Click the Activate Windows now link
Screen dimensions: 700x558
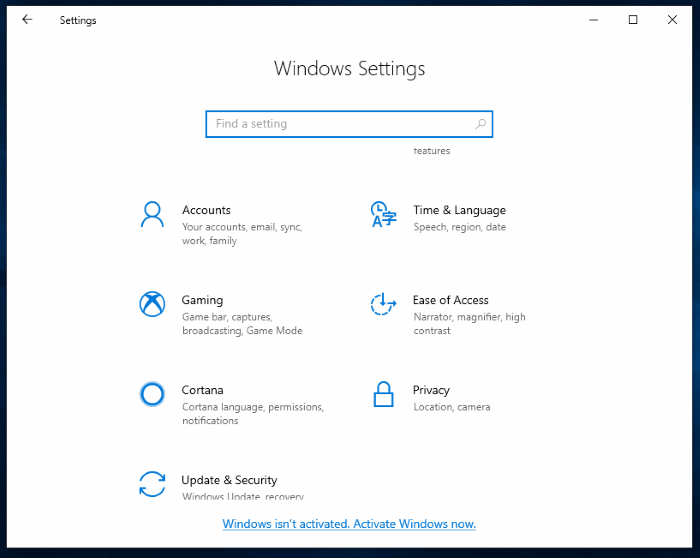pyautogui.click(x=349, y=524)
